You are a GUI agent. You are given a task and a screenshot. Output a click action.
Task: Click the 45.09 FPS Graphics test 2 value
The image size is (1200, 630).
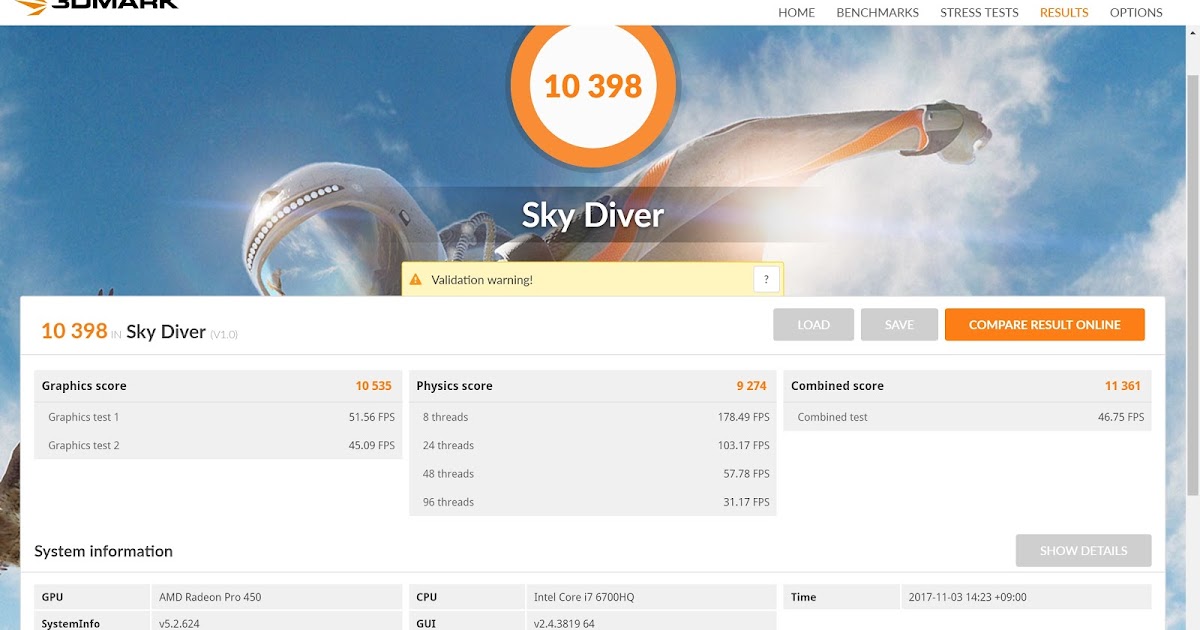(372, 445)
